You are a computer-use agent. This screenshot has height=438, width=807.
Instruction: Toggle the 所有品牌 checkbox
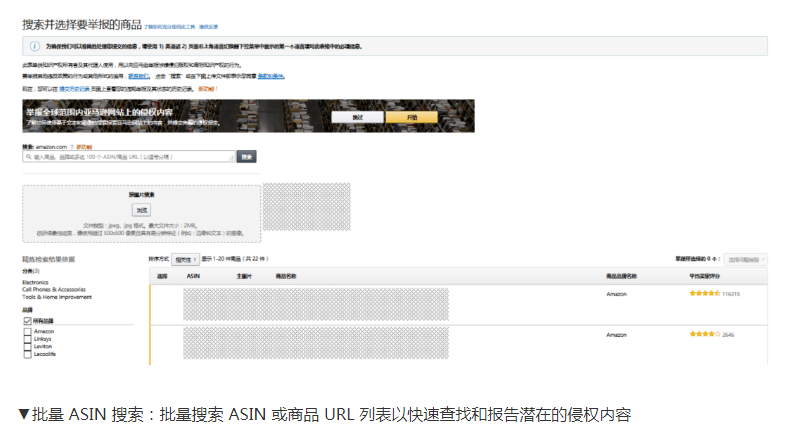(27, 321)
